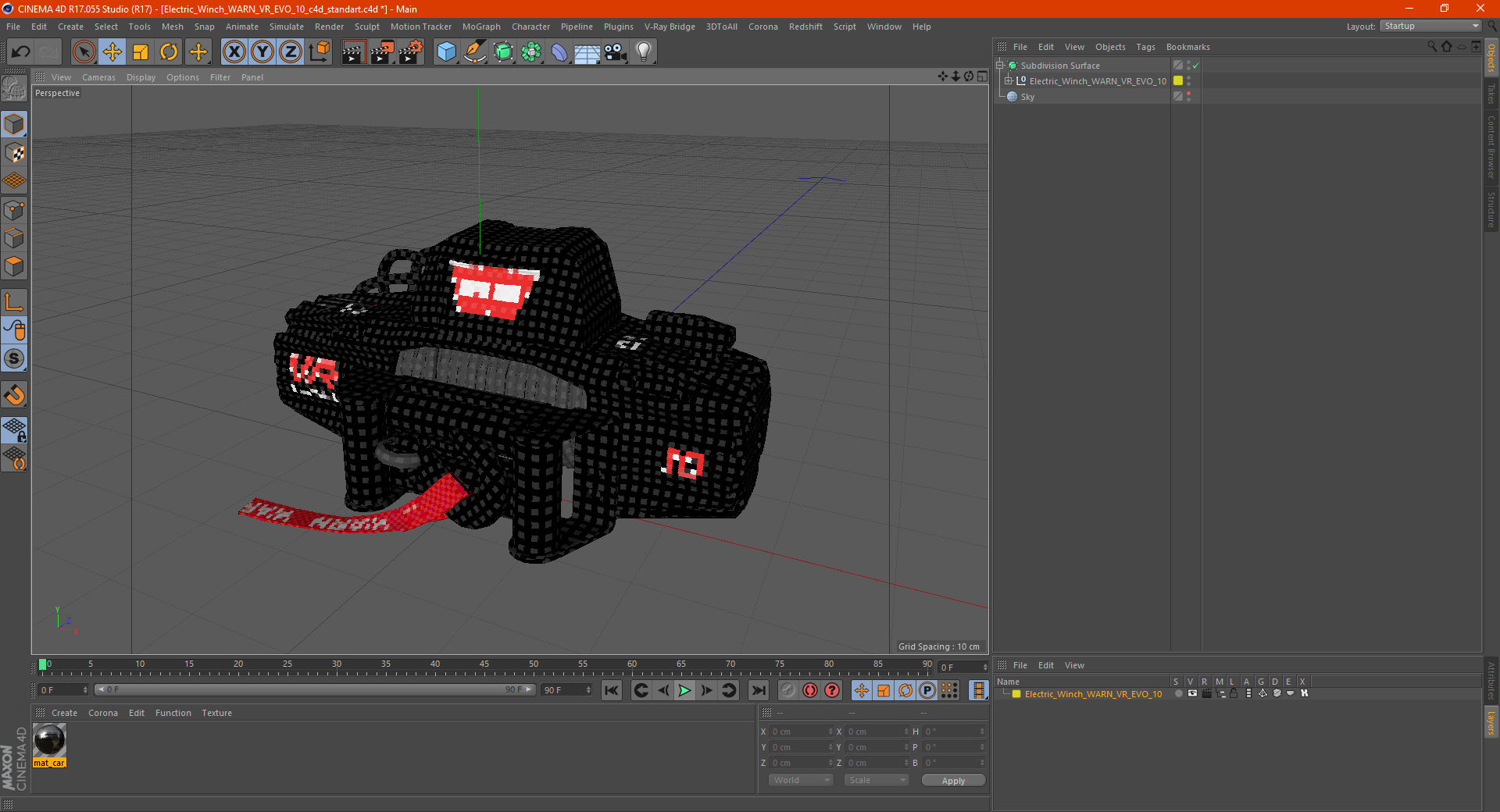This screenshot has height=812, width=1500.
Task: Select the Sky object
Action: [x=1027, y=97]
